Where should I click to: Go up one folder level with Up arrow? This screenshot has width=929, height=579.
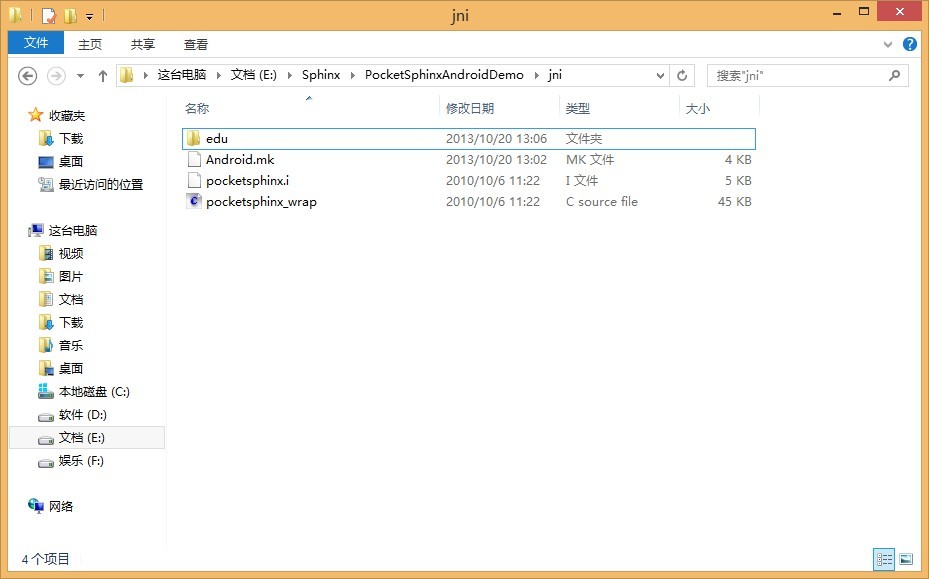tap(102, 76)
